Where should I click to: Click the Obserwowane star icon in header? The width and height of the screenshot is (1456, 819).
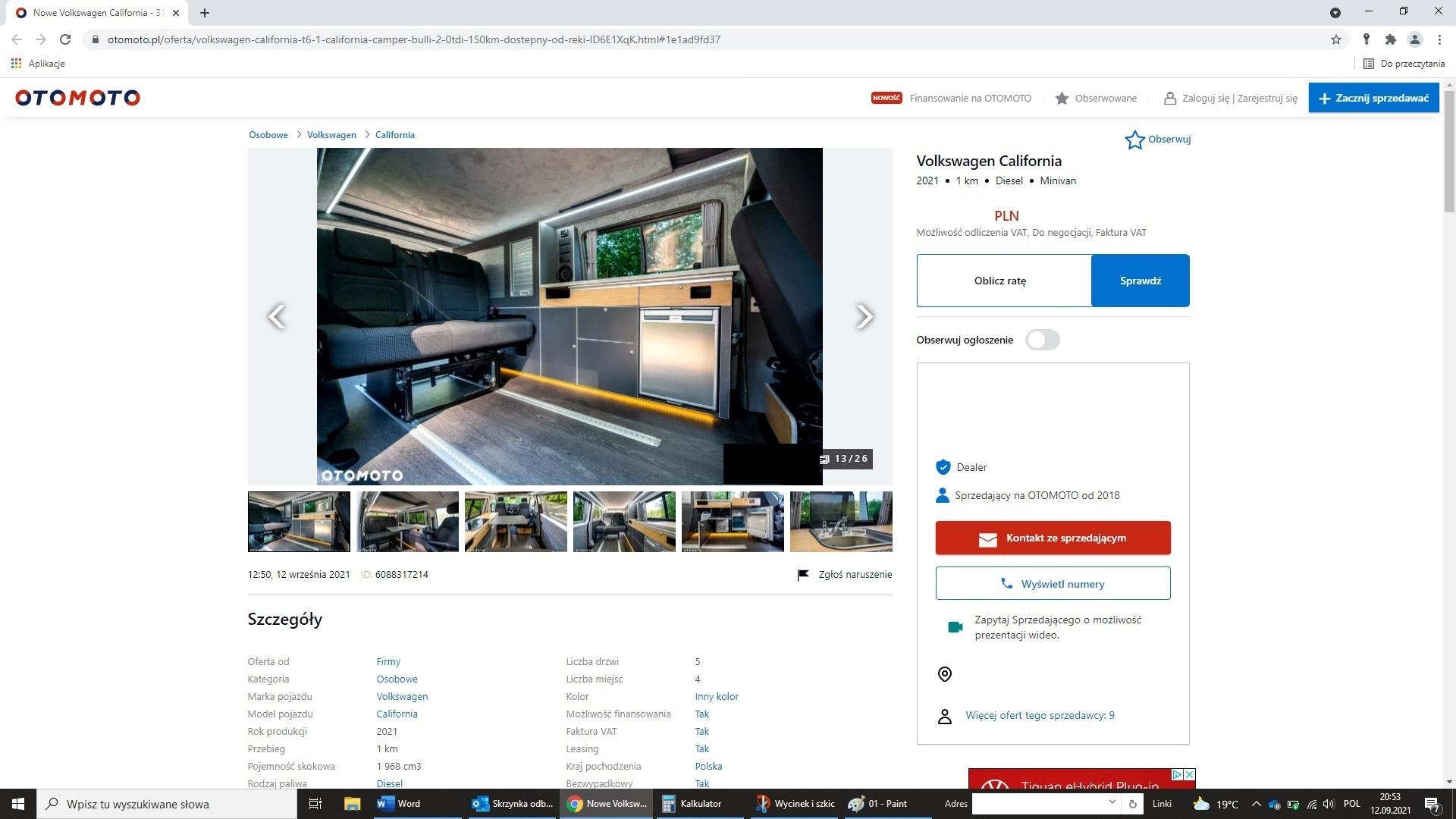point(1062,98)
